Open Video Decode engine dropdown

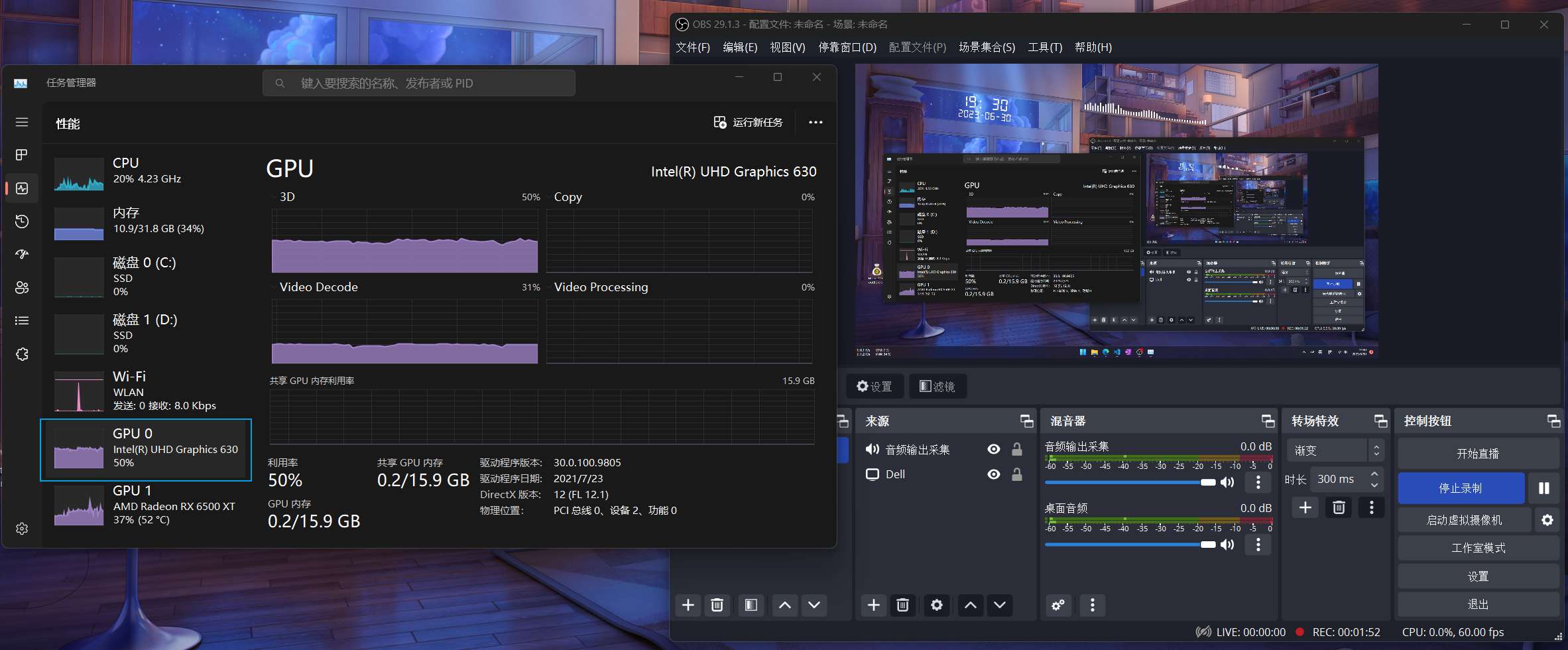(274, 287)
